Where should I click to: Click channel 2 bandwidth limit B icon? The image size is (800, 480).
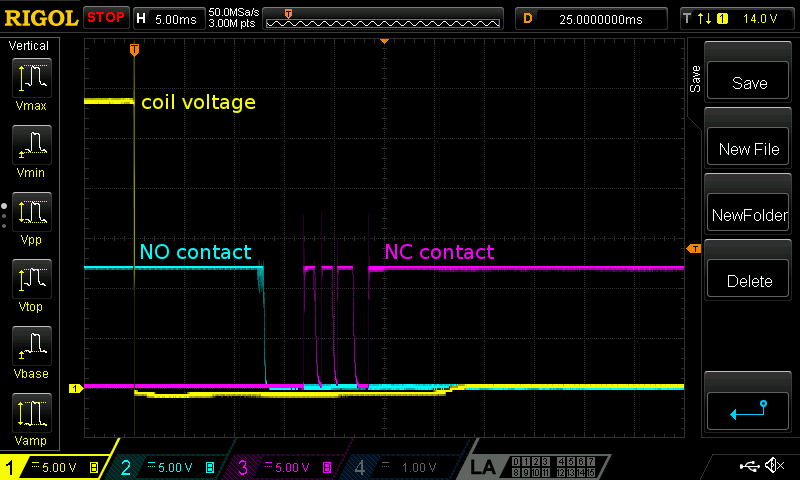210,467
